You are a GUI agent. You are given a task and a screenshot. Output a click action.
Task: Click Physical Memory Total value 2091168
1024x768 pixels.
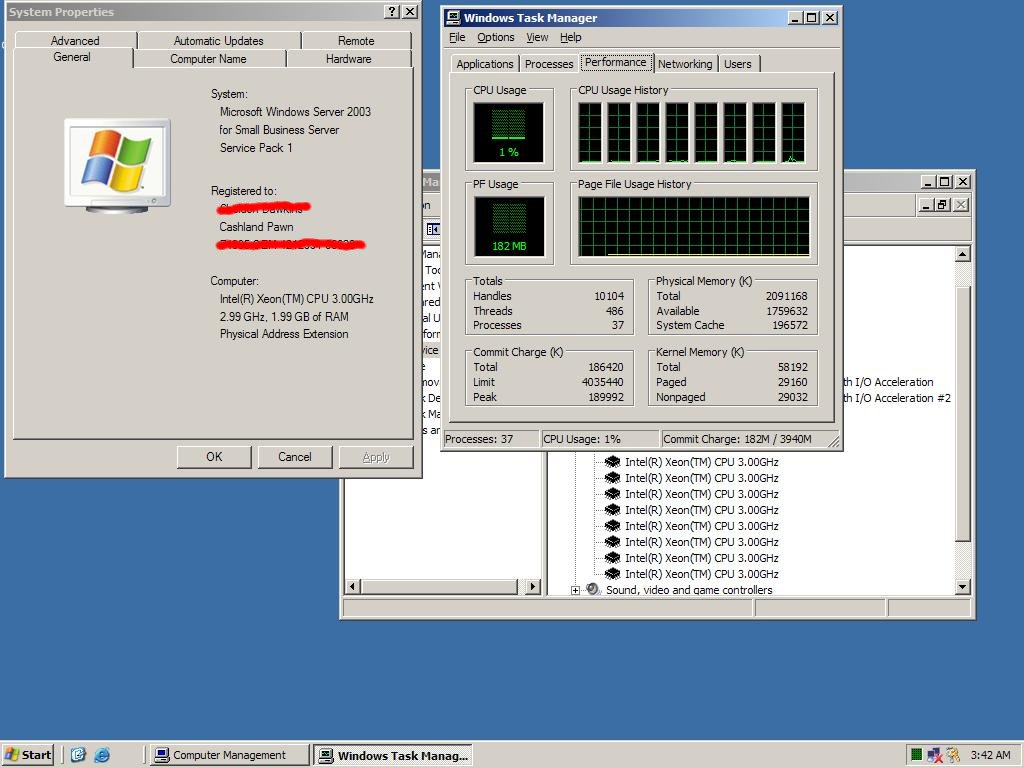click(x=786, y=296)
